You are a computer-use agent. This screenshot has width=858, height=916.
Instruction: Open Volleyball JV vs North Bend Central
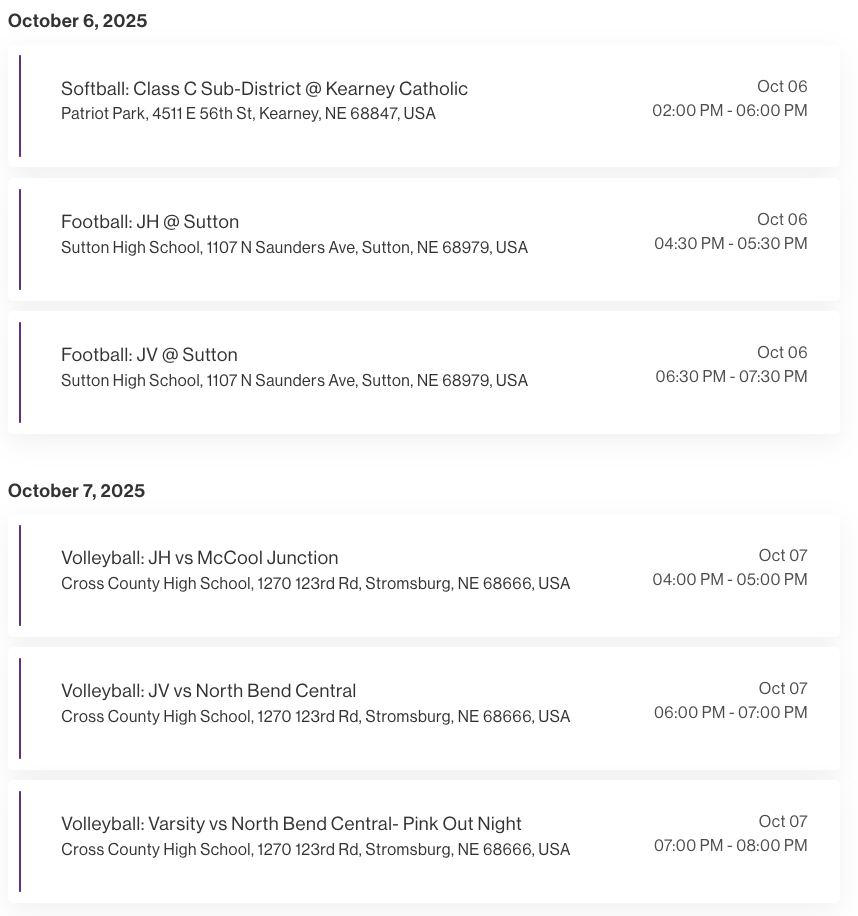click(208, 691)
